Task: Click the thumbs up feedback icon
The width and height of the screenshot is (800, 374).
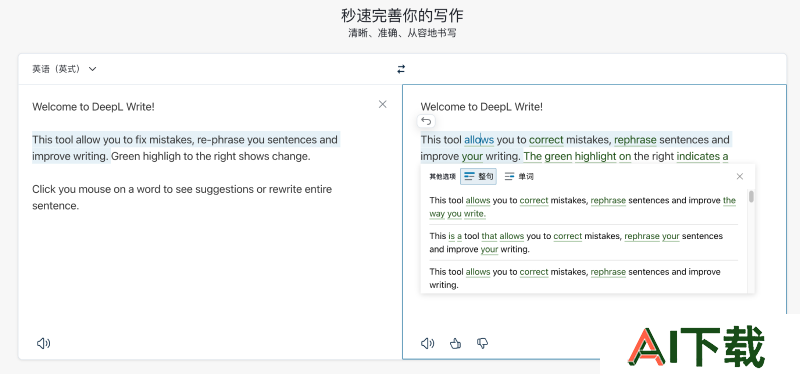Action: [x=456, y=343]
